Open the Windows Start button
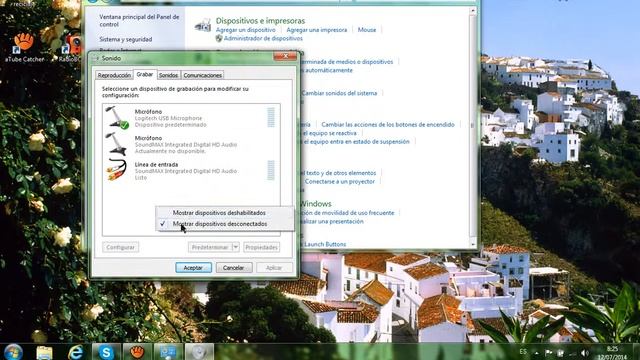 [13, 352]
